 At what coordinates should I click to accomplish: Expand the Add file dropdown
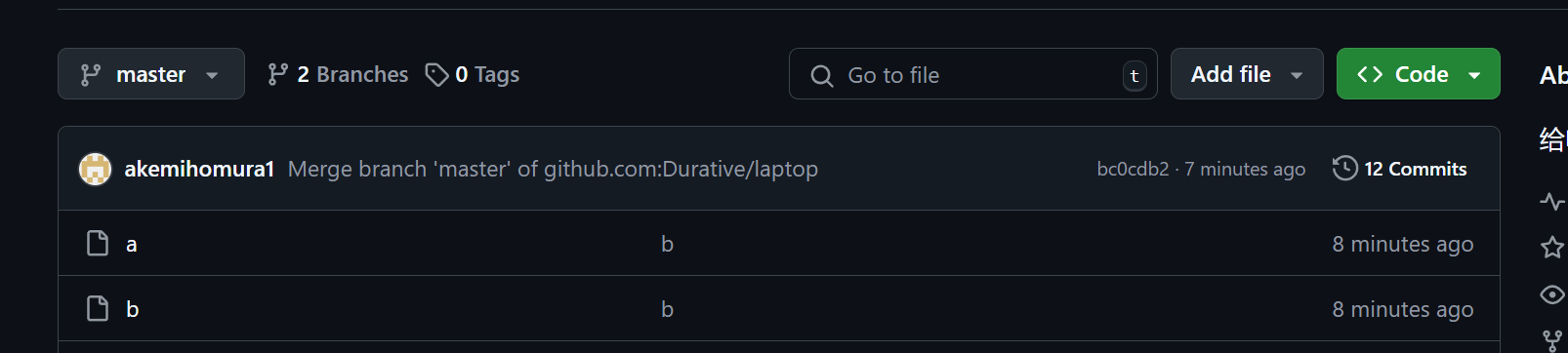(x=1247, y=74)
